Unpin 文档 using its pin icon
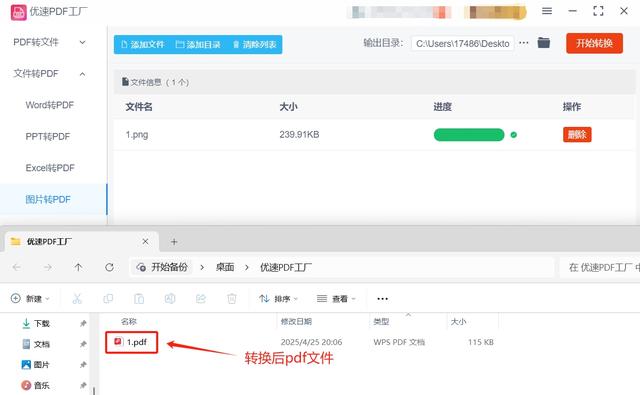640x395 pixels. click(83, 344)
